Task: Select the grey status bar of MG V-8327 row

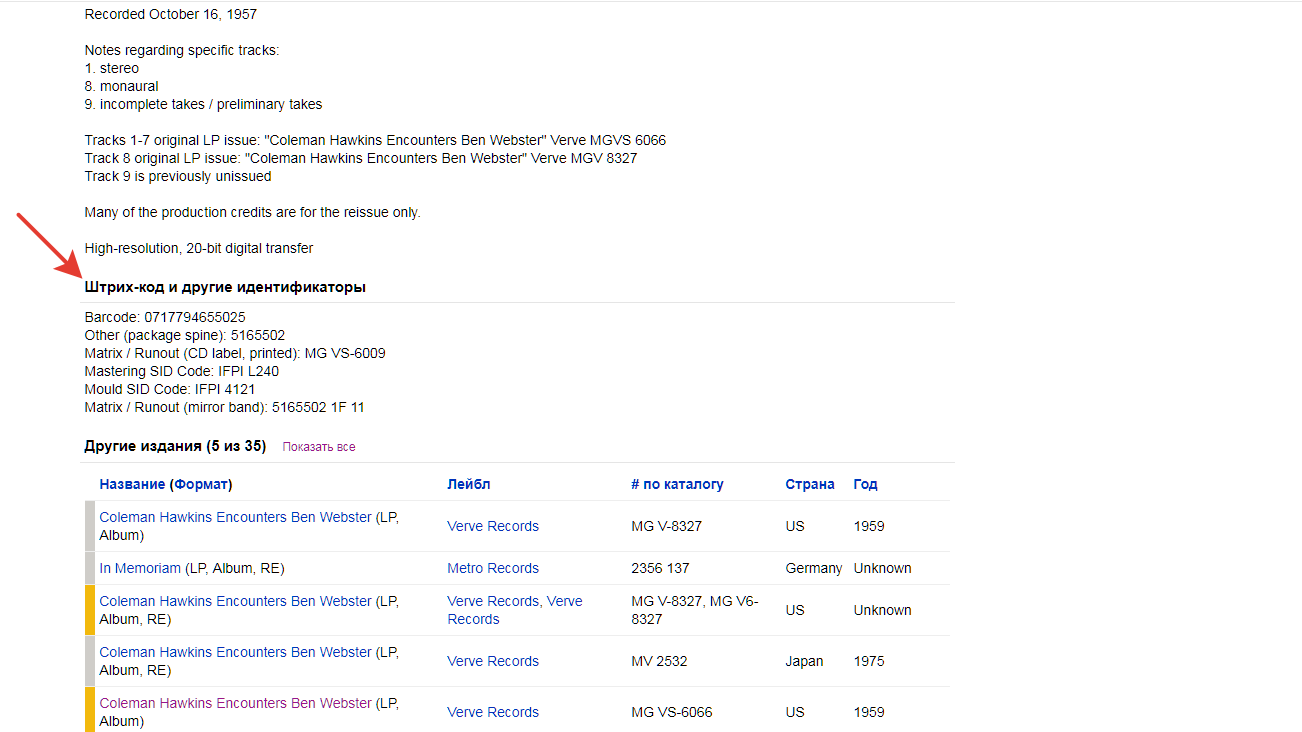Action: pos(90,526)
